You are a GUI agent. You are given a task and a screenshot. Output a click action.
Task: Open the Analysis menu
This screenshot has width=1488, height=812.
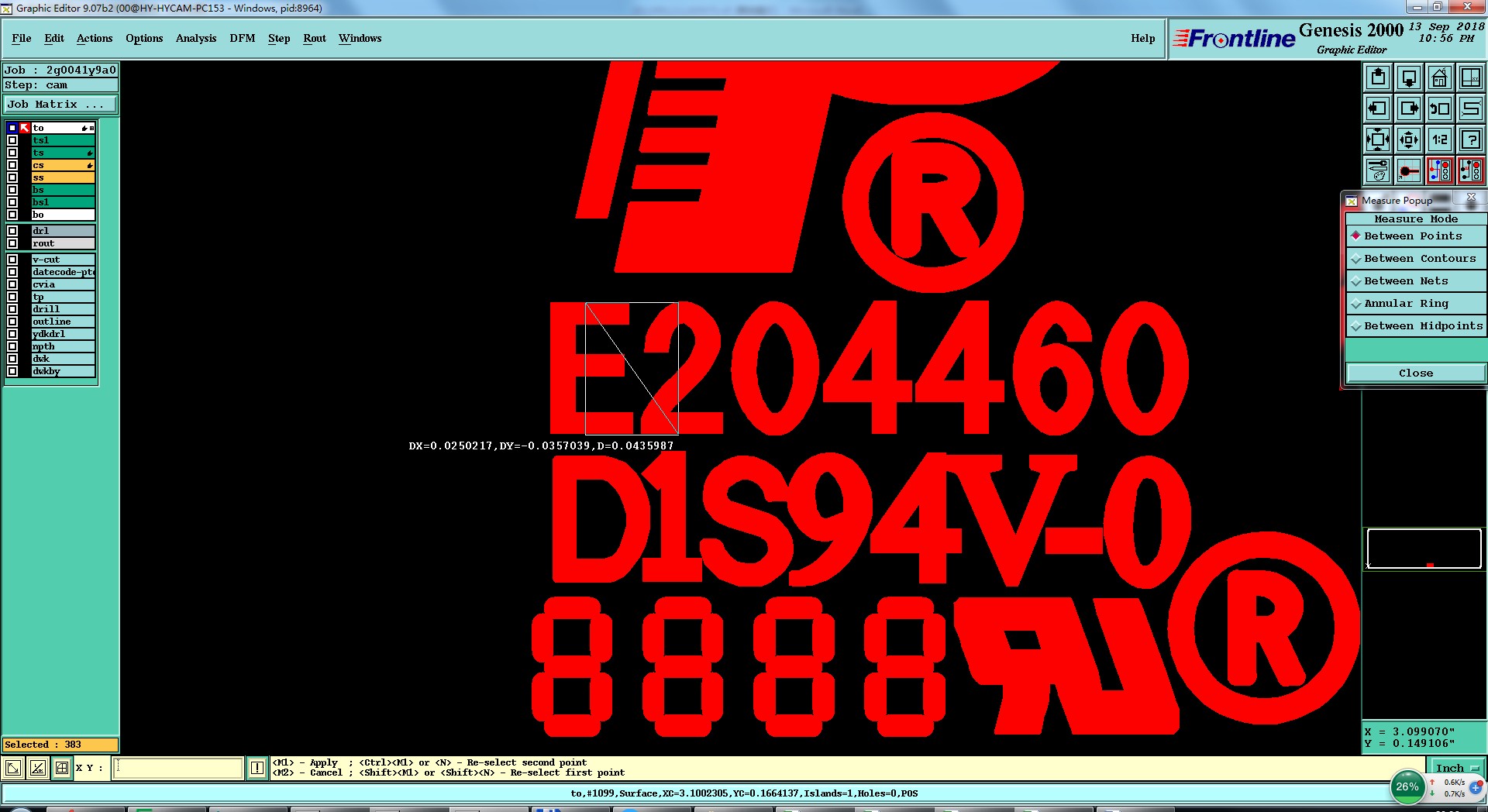pos(196,38)
